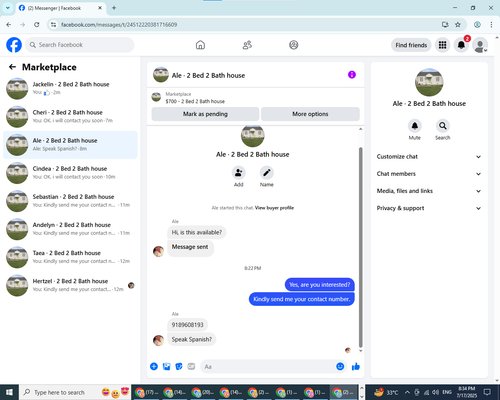Viewport: 500px width, 400px height.
Task: Open a new browser tab
Action: point(114,8)
